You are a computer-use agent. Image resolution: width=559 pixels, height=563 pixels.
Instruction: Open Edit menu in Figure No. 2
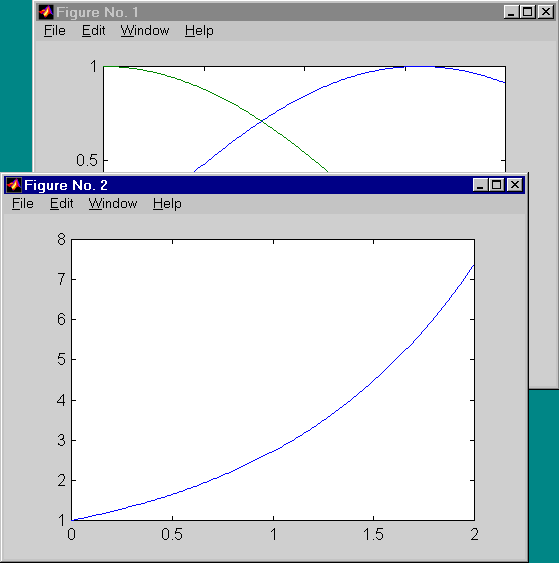tap(61, 204)
